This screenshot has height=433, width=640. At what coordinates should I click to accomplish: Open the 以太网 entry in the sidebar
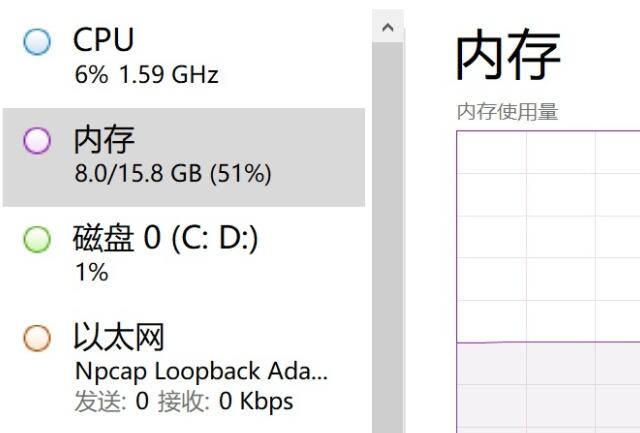(118, 337)
